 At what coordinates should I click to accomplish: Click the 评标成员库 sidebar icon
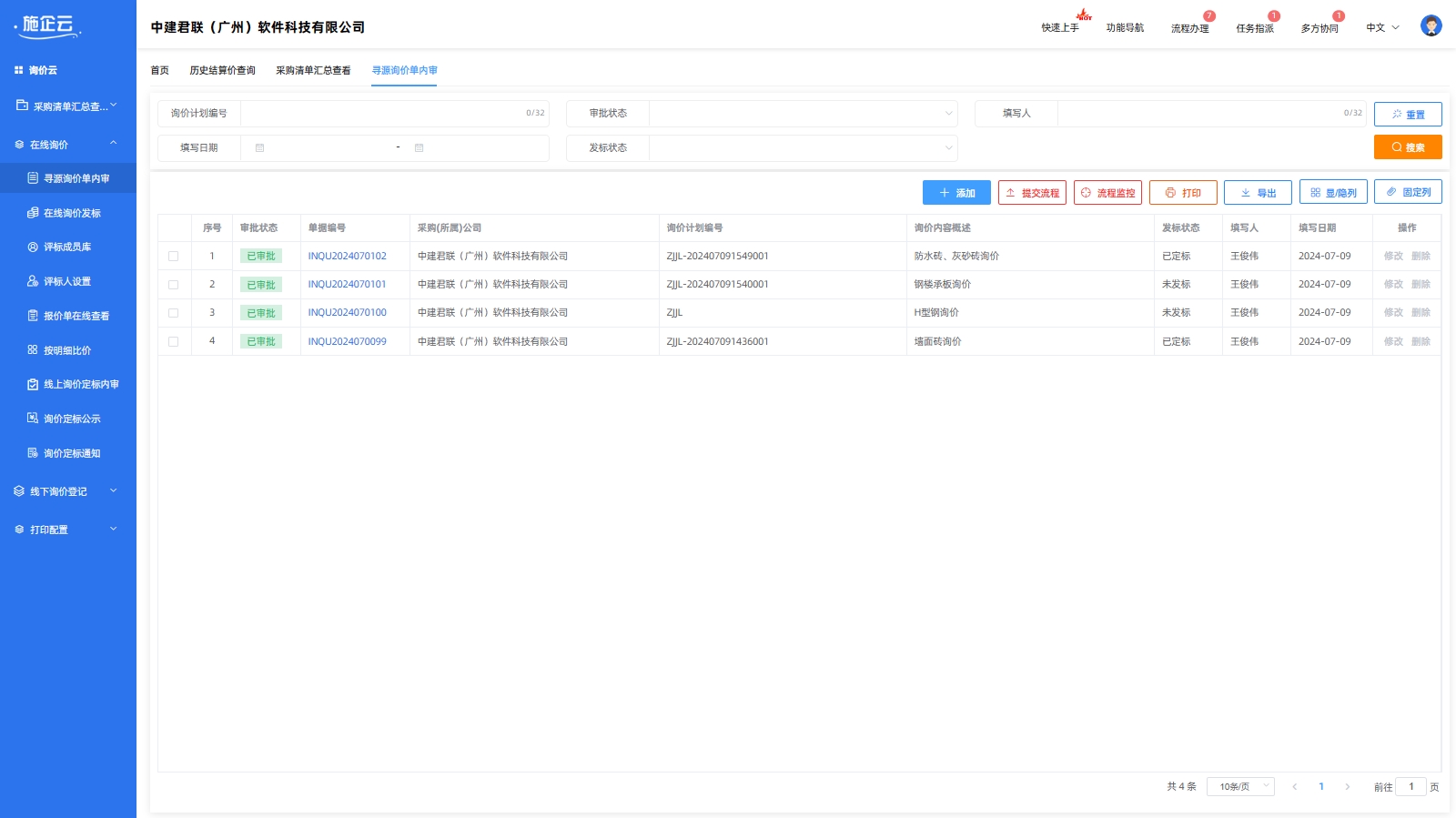coord(33,247)
